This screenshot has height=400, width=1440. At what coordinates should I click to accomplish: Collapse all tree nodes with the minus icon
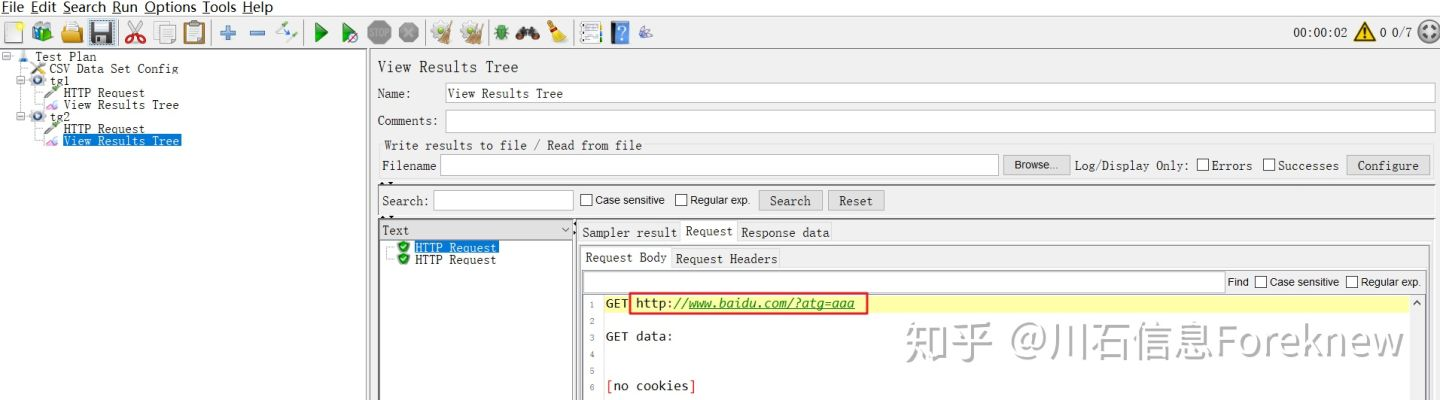257,32
